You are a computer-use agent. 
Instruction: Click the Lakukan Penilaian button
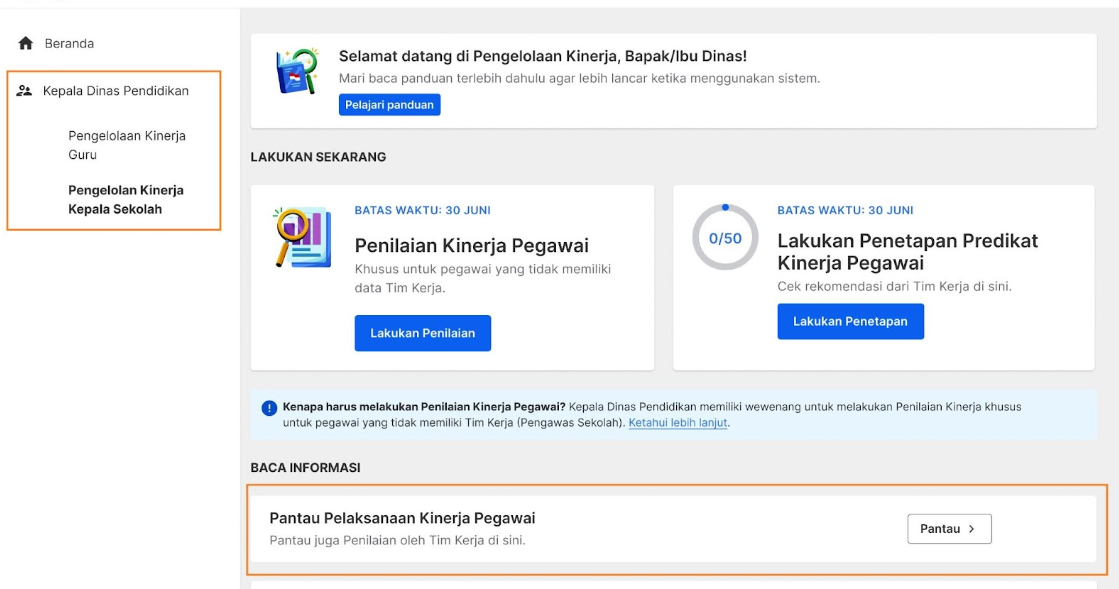tap(422, 333)
